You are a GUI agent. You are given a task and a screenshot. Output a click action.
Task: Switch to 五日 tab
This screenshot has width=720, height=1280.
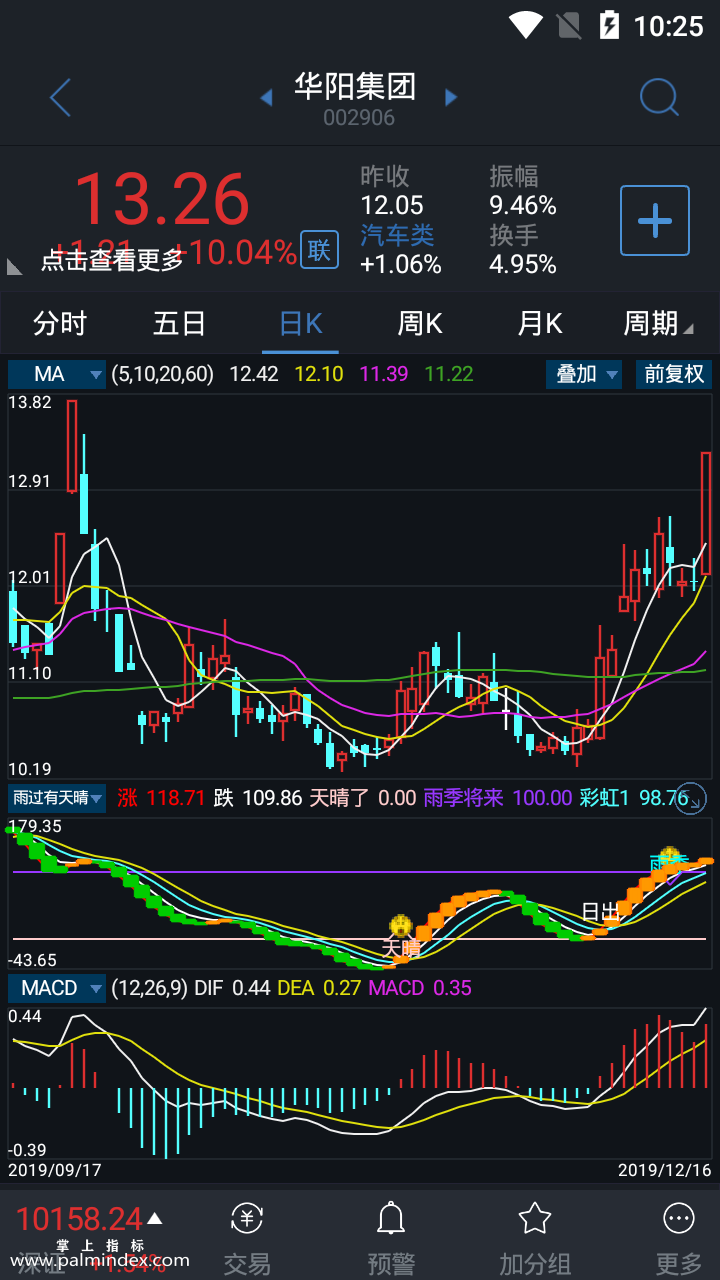(180, 323)
